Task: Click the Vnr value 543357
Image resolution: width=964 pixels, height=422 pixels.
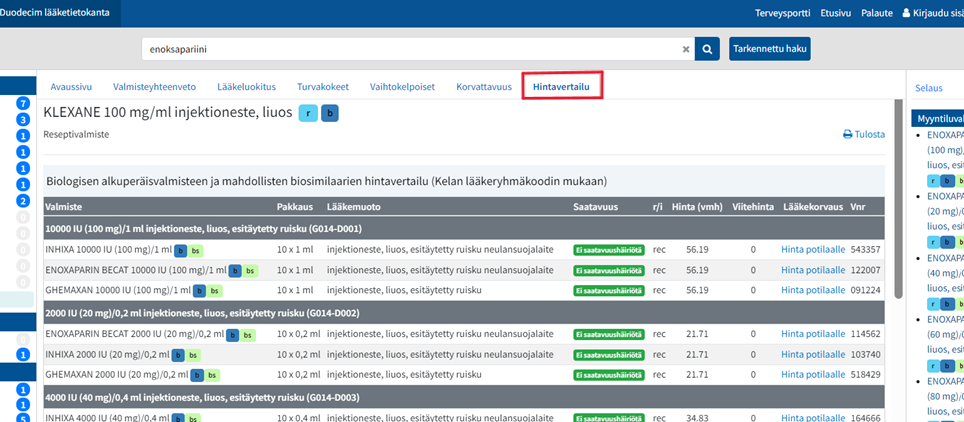Action: coord(866,250)
